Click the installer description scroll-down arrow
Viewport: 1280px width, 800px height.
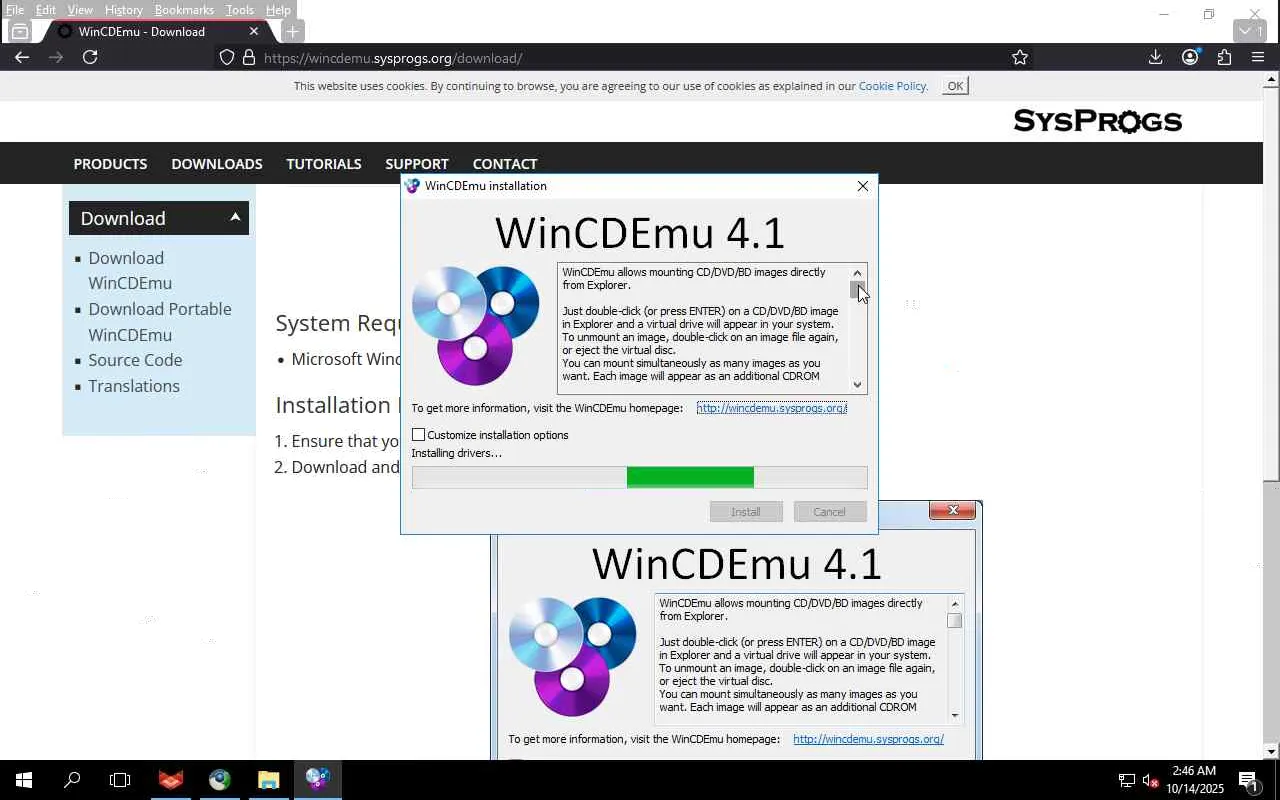857,384
